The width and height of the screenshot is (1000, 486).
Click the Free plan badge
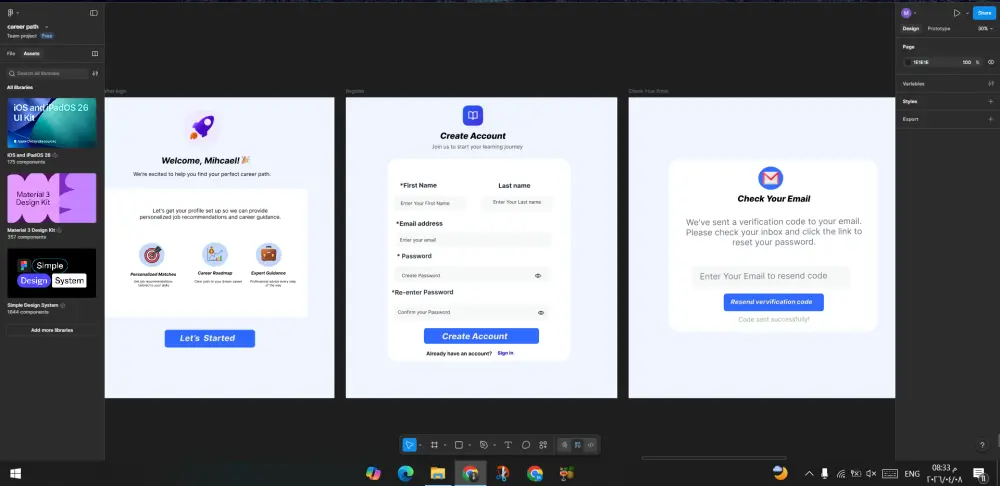tap(47, 36)
